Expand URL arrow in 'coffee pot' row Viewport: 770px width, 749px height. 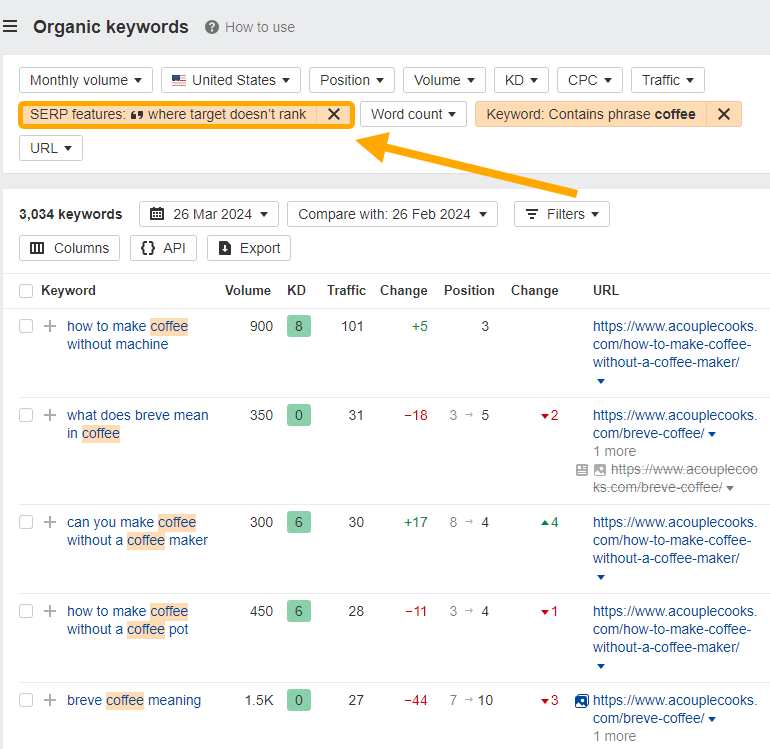click(x=601, y=666)
